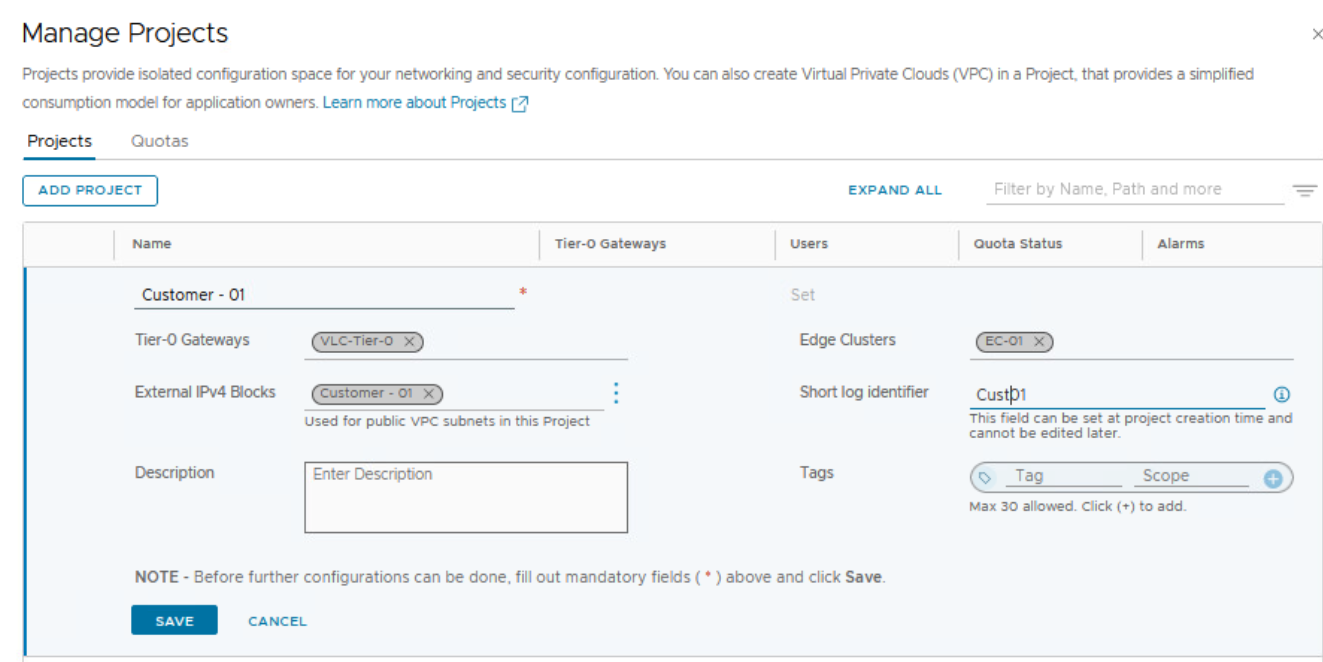Click the tag label icon in Tags field

tap(985, 478)
